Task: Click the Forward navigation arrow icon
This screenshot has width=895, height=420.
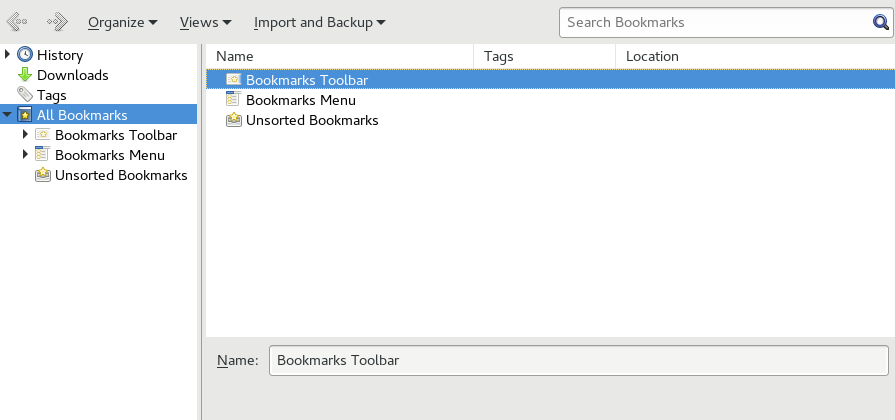Action: [57, 22]
